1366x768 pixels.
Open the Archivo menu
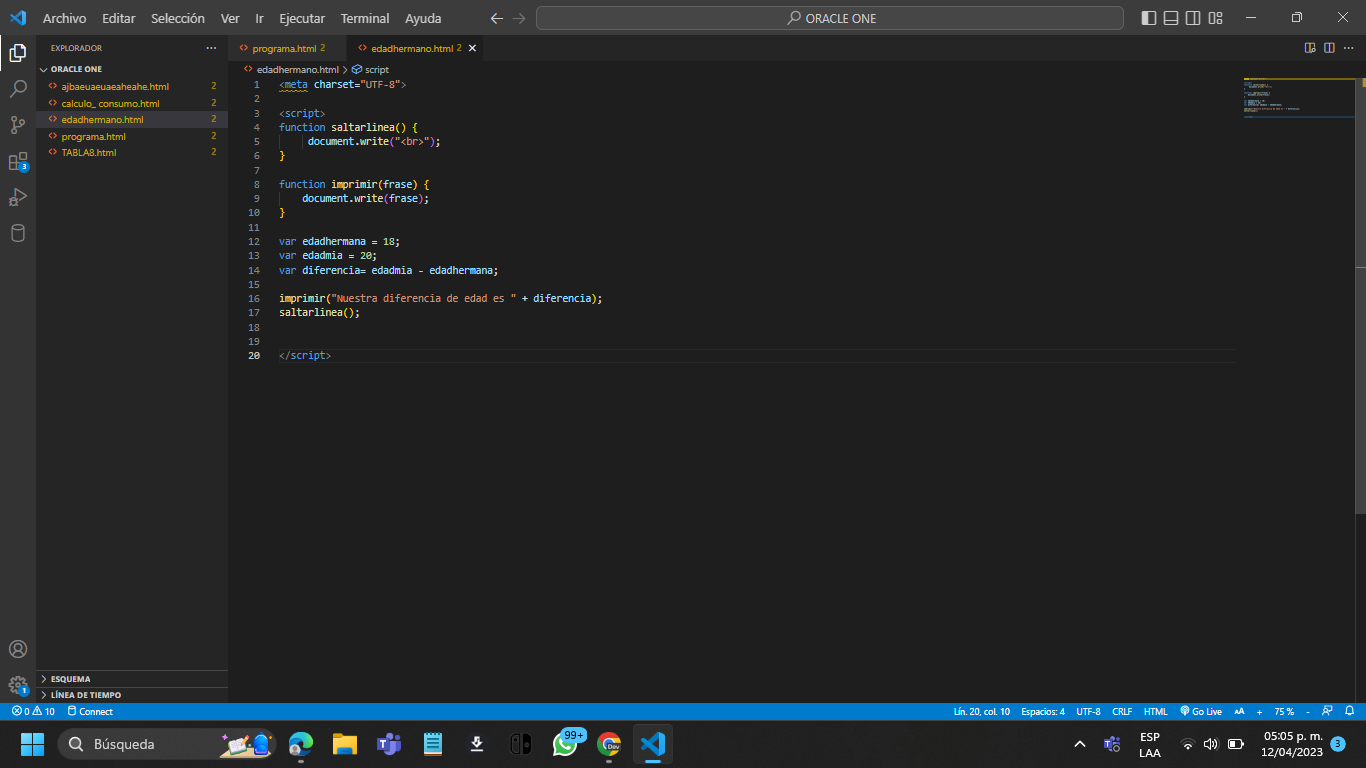[x=64, y=18]
